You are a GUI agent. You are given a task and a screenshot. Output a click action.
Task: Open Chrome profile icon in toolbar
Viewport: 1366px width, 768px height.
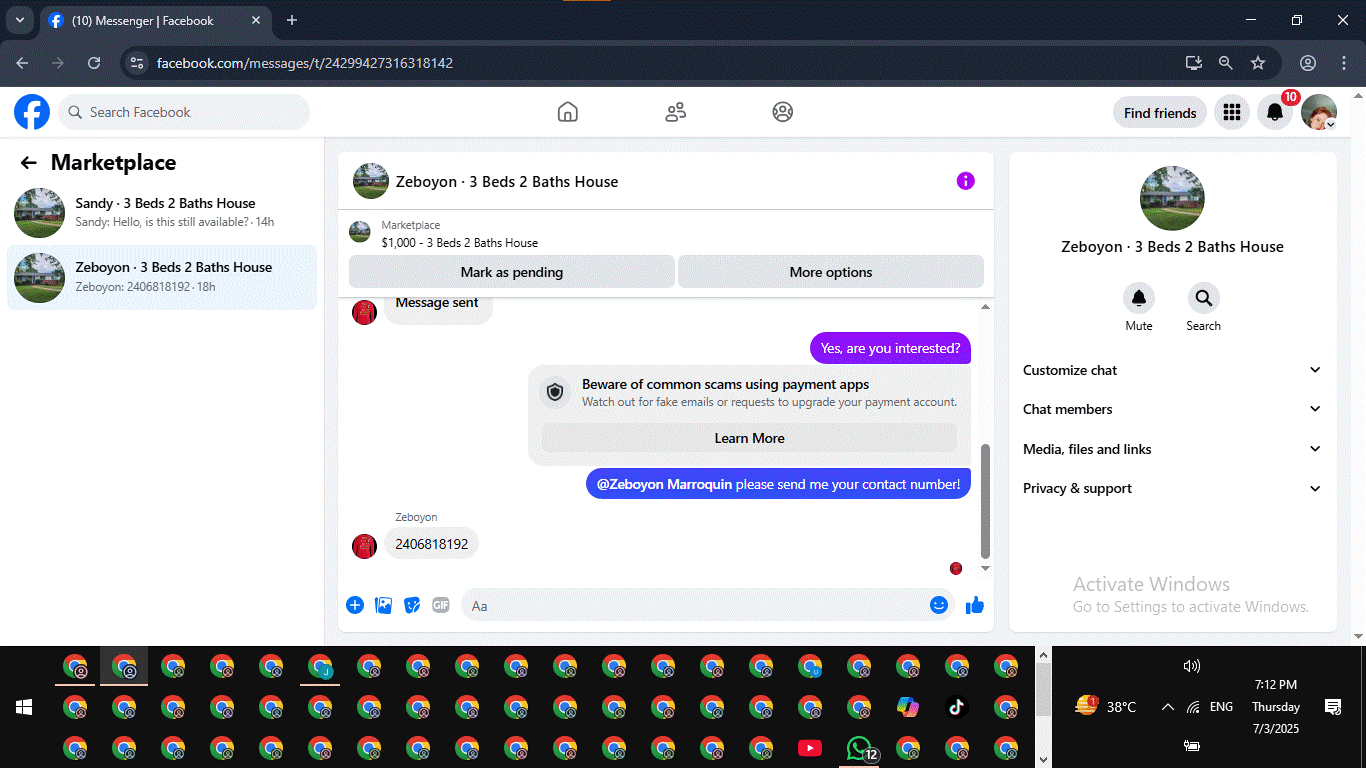(1308, 63)
